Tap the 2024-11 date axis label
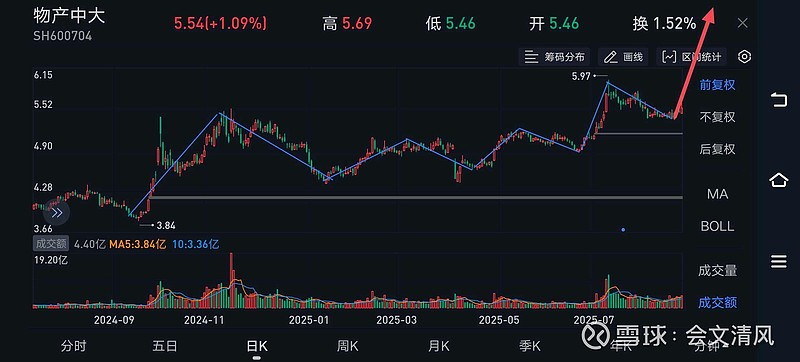Screen dimensions: 800x362 tap(204, 320)
